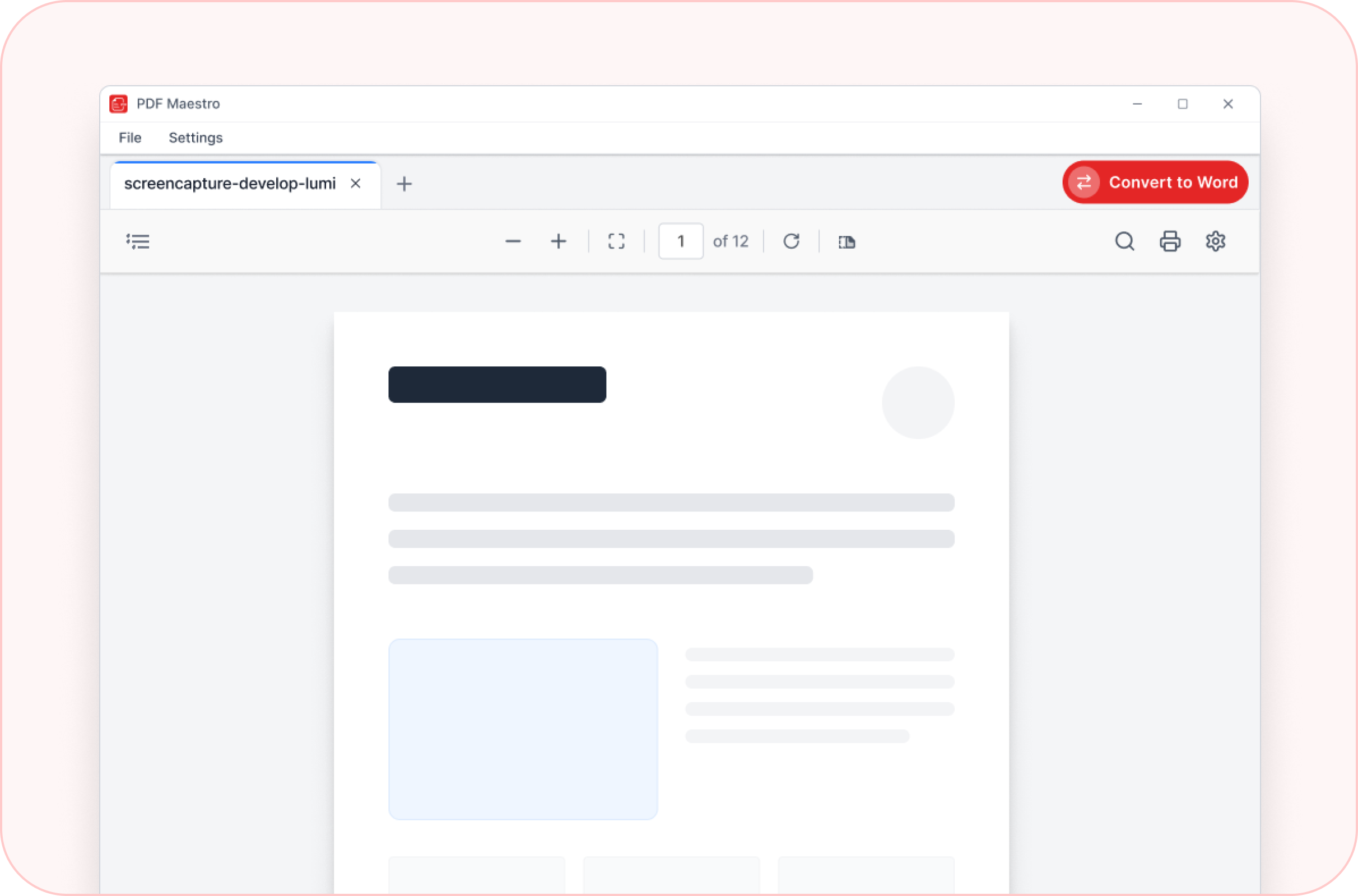Open viewer settings gear icon
This screenshot has height=896, width=1358.
pos(1215,241)
